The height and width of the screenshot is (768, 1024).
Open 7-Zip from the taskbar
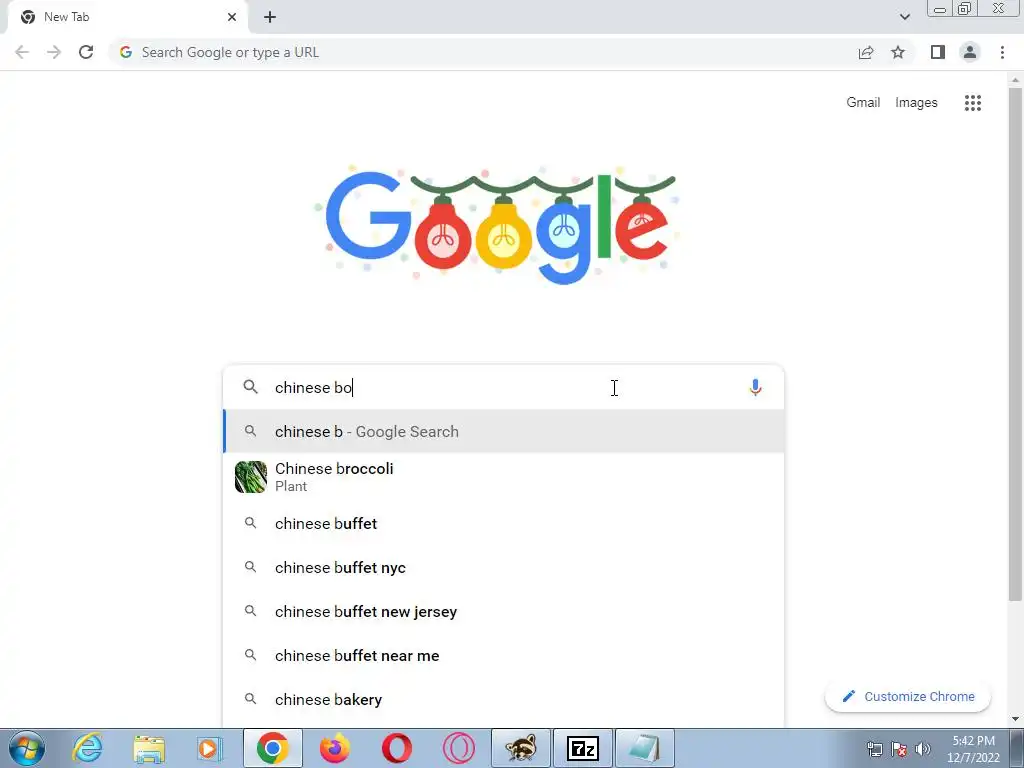click(x=583, y=748)
